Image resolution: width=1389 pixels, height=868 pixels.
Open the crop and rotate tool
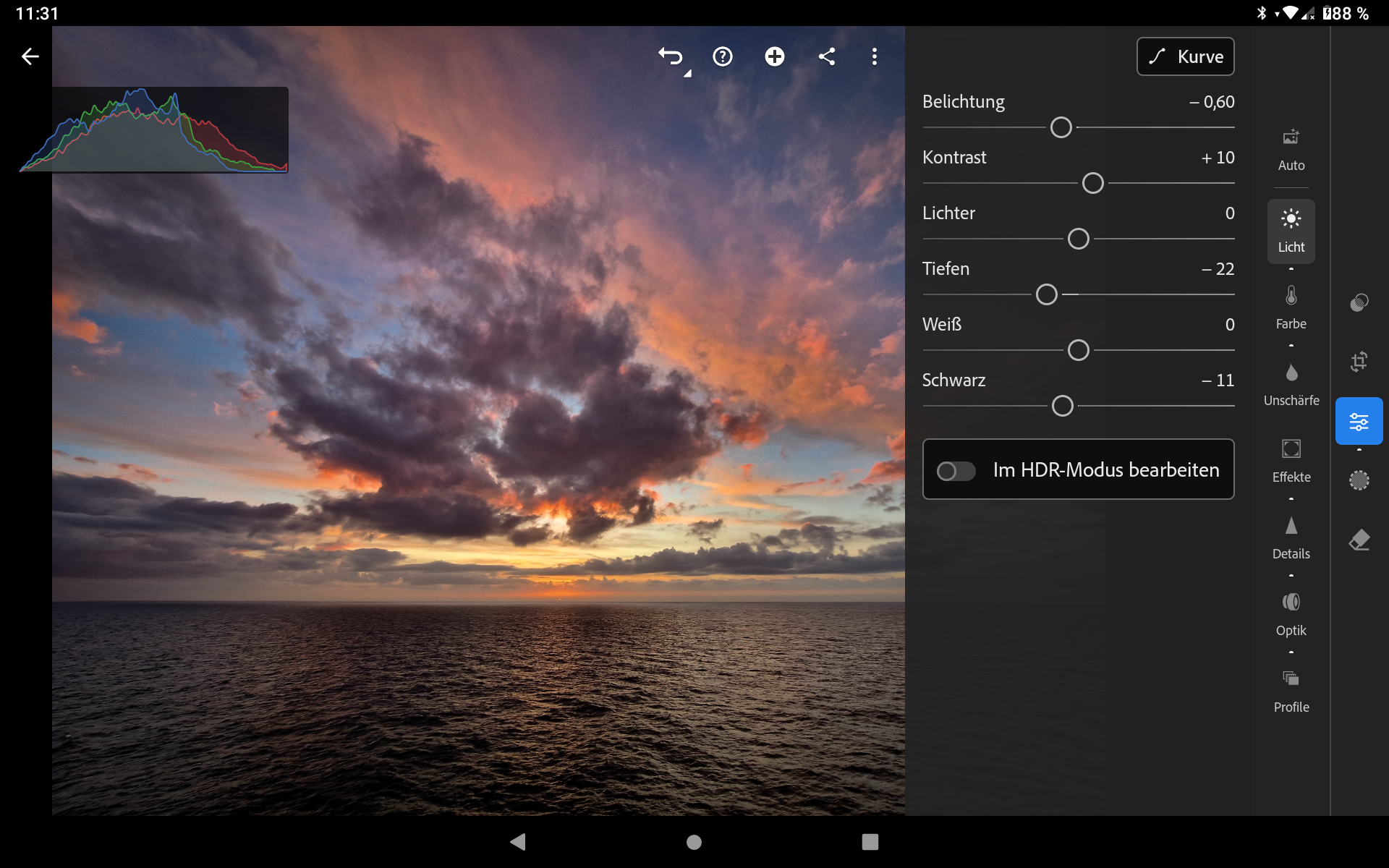[1359, 361]
